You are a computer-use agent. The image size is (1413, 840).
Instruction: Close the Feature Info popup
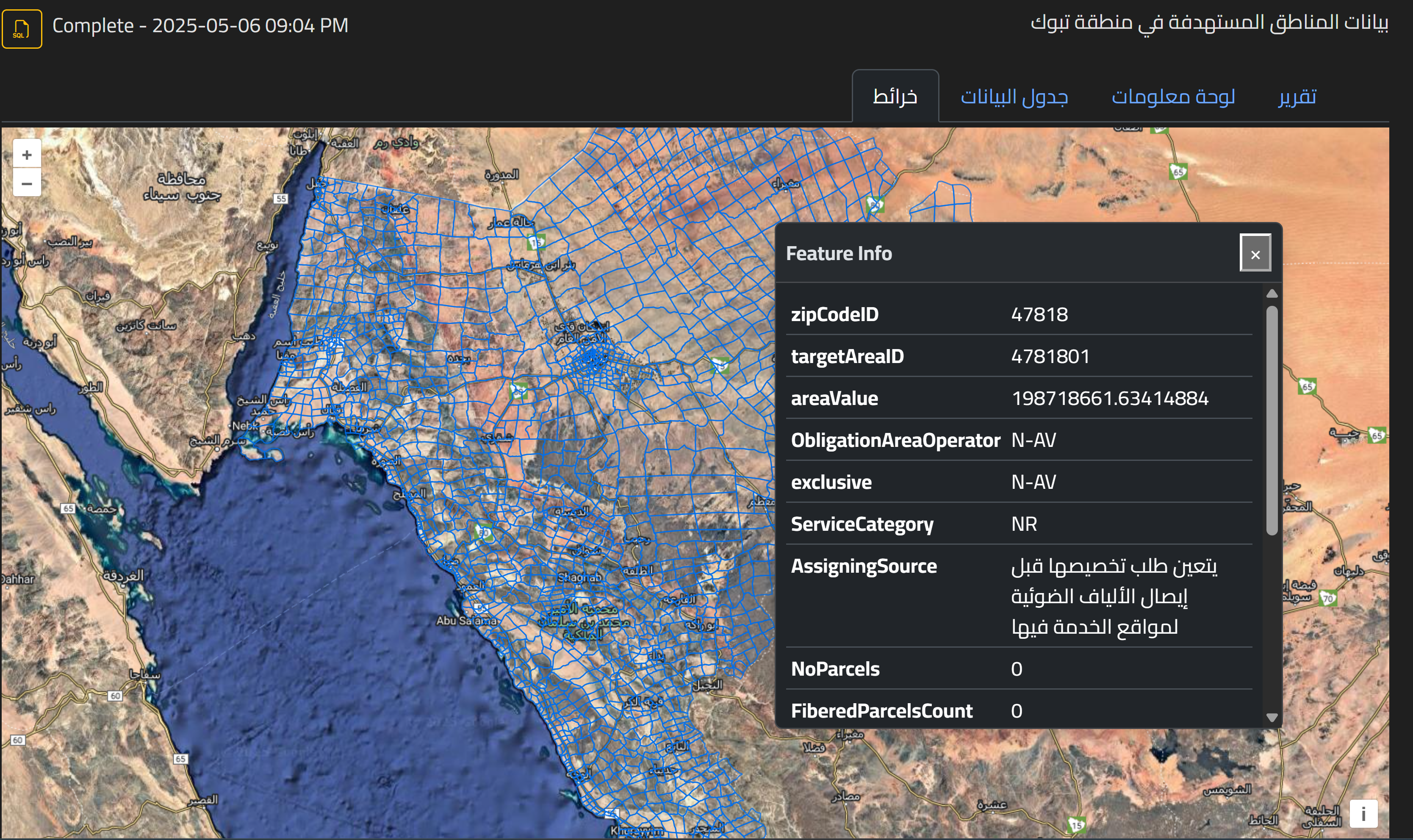coord(1256,254)
